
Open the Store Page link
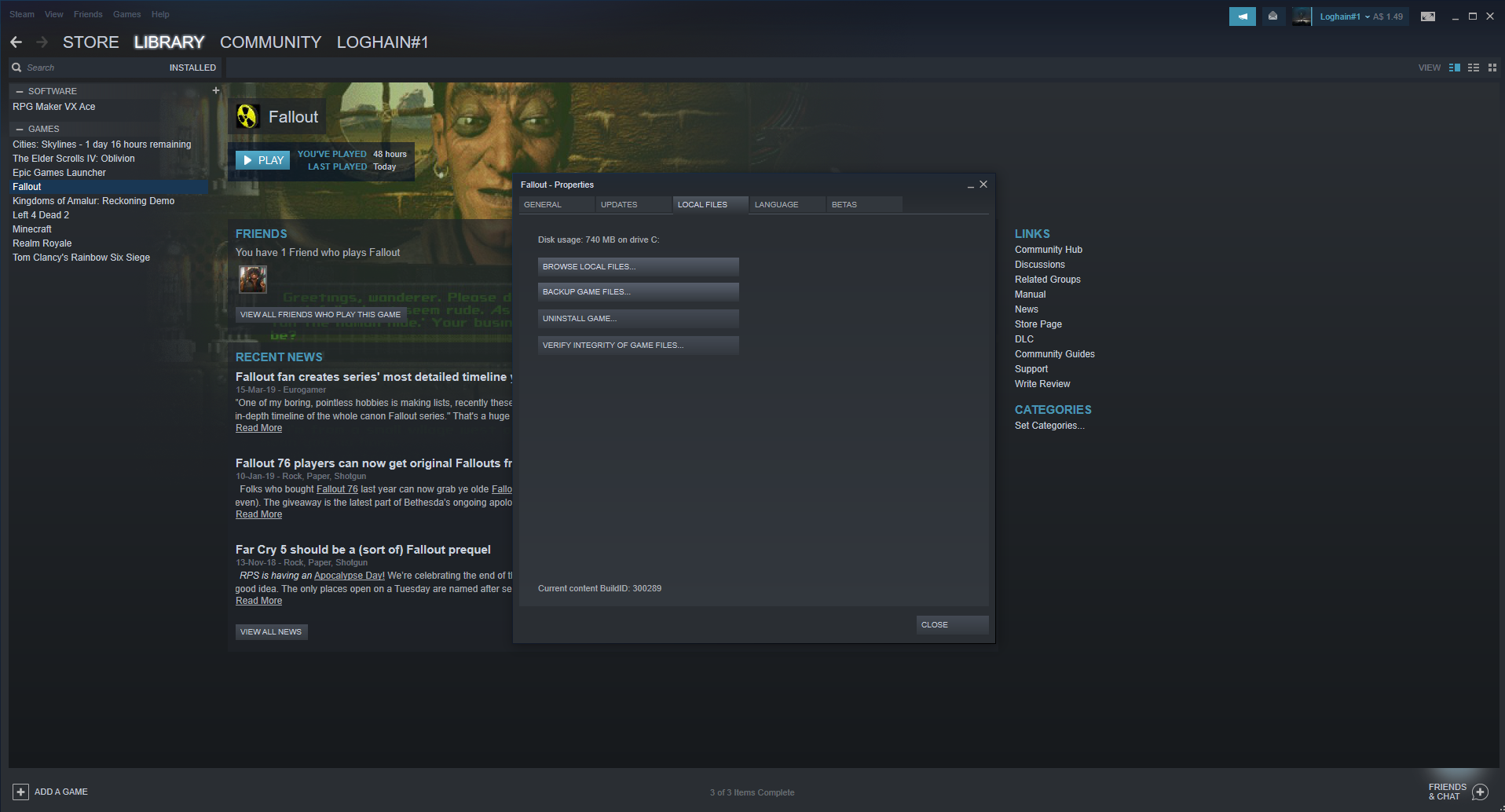click(x=1038, y=324)
